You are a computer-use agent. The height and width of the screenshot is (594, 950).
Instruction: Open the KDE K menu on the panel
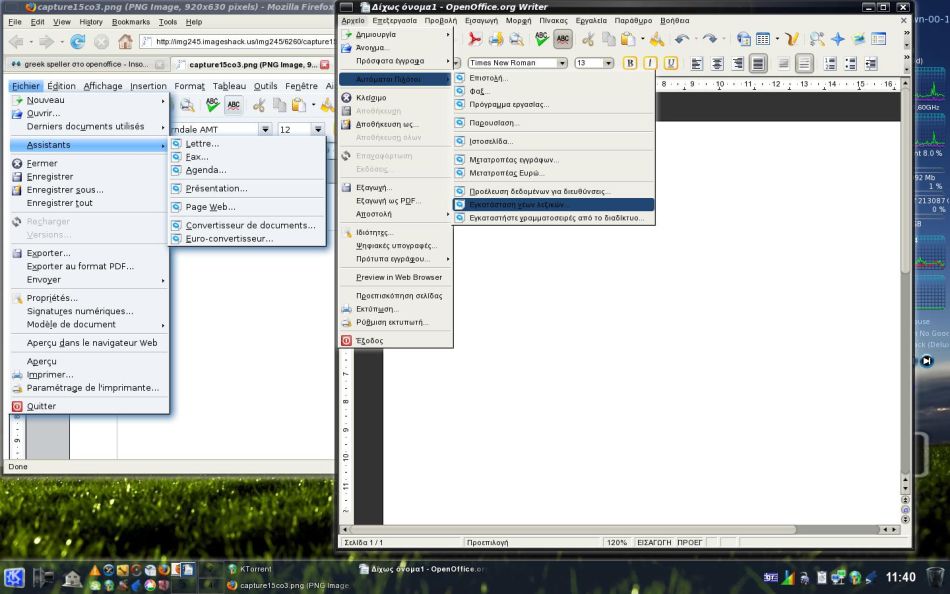(14, 578)
